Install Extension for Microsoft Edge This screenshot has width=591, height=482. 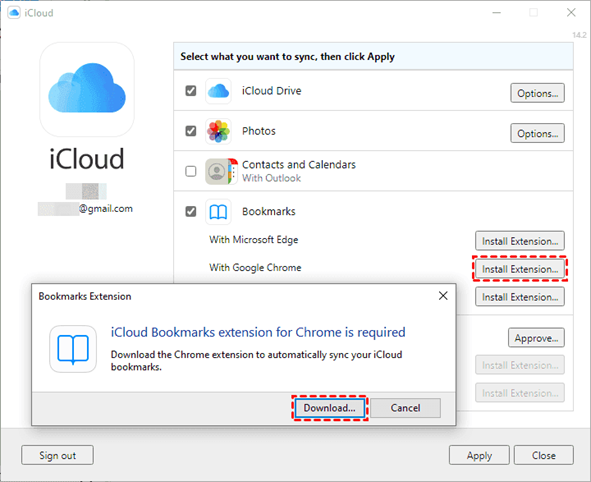coord(520,241)
